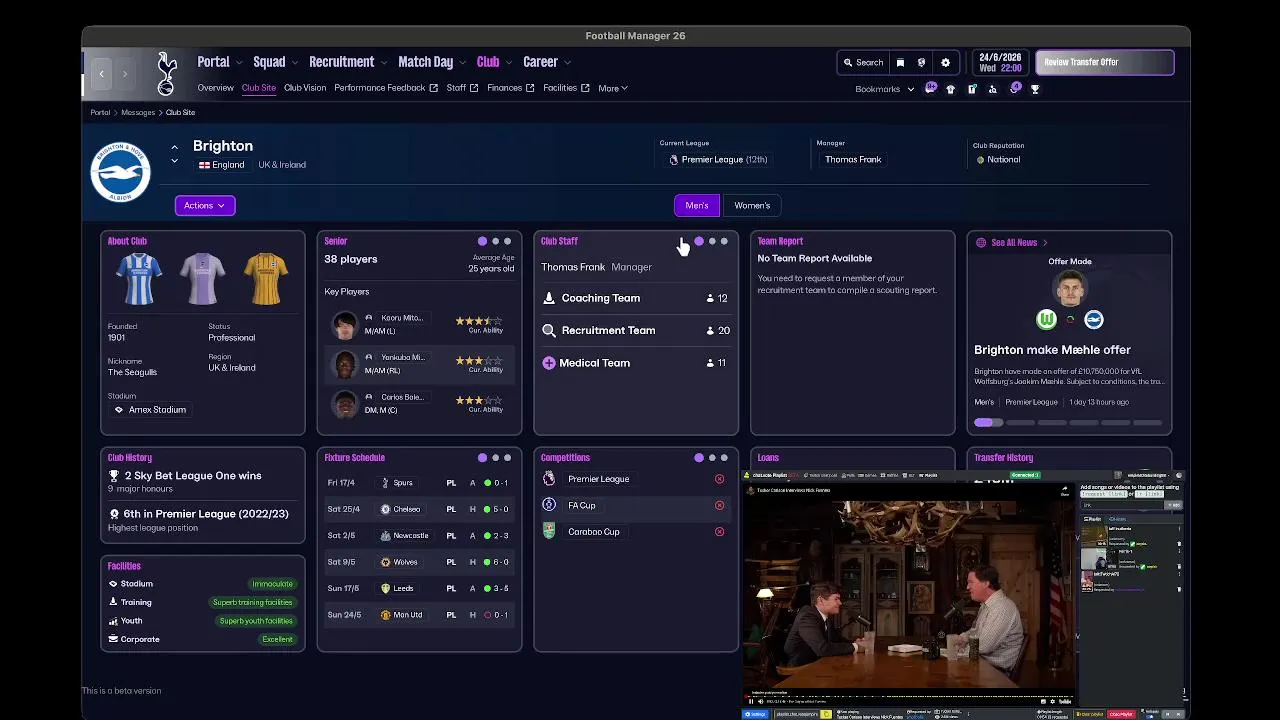
Task: Open the Bookmarks dropdown
Action: click(x=885, y=89)
